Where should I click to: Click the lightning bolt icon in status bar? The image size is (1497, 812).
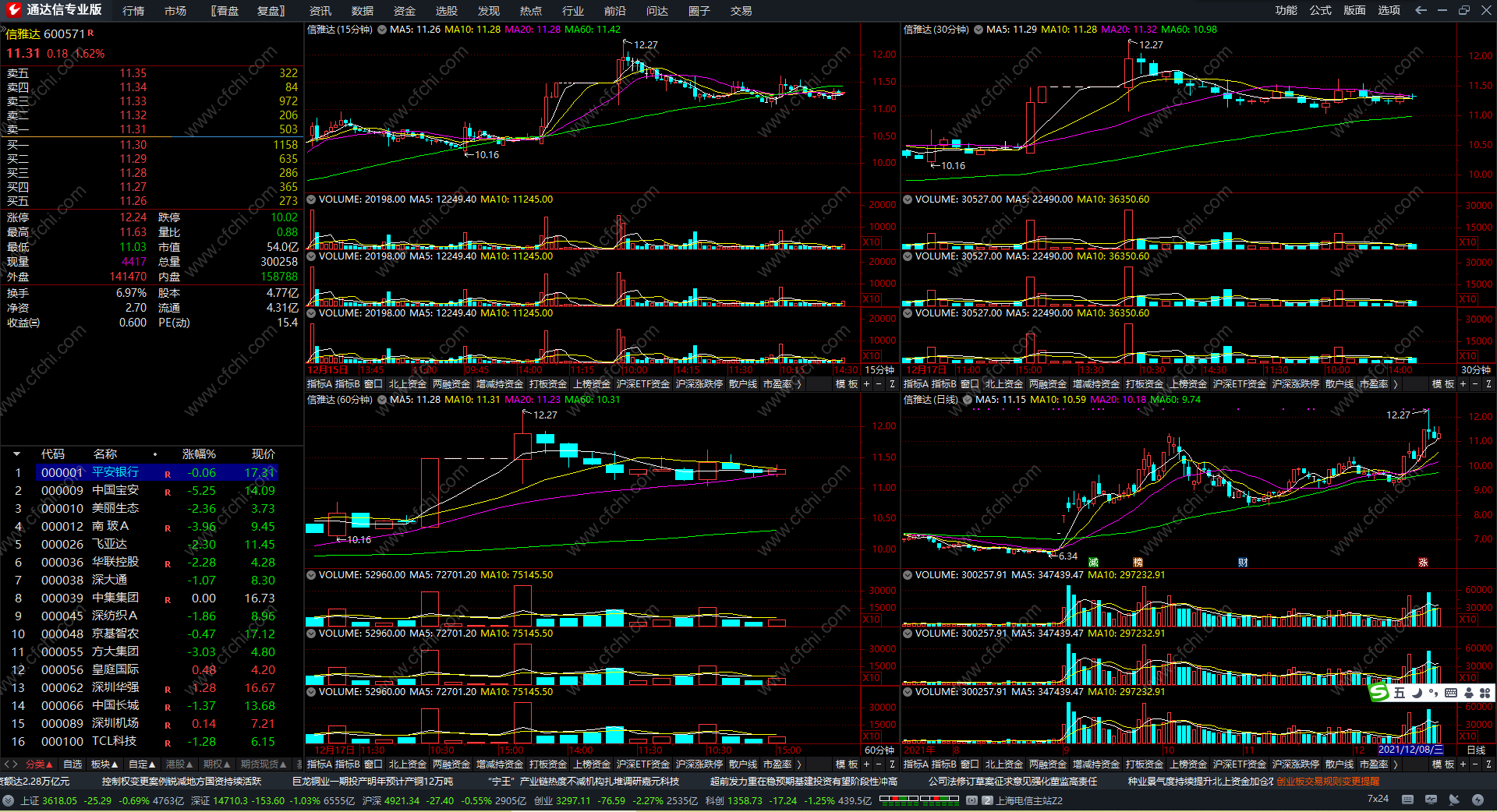click(x=1478, y=800)
